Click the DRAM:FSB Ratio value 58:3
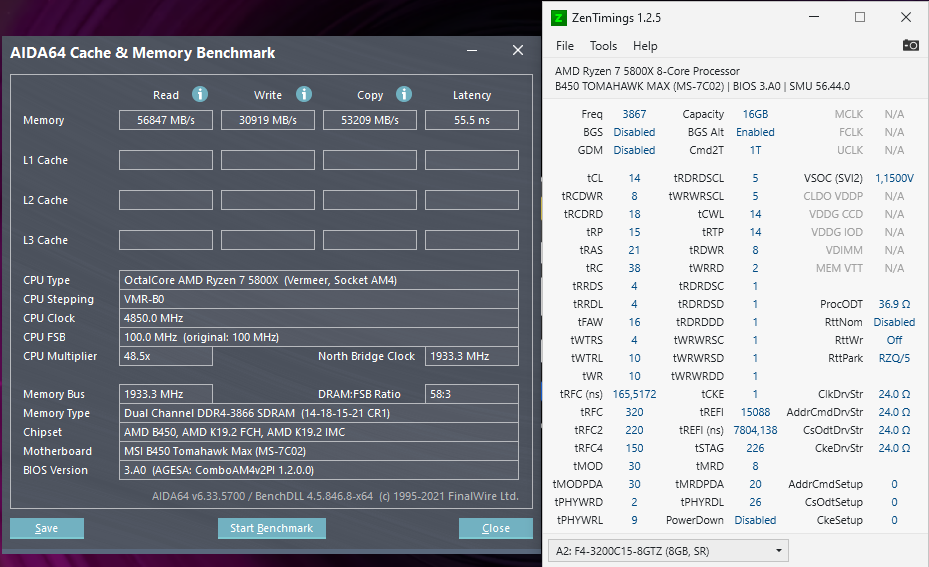 click(472, 394)
